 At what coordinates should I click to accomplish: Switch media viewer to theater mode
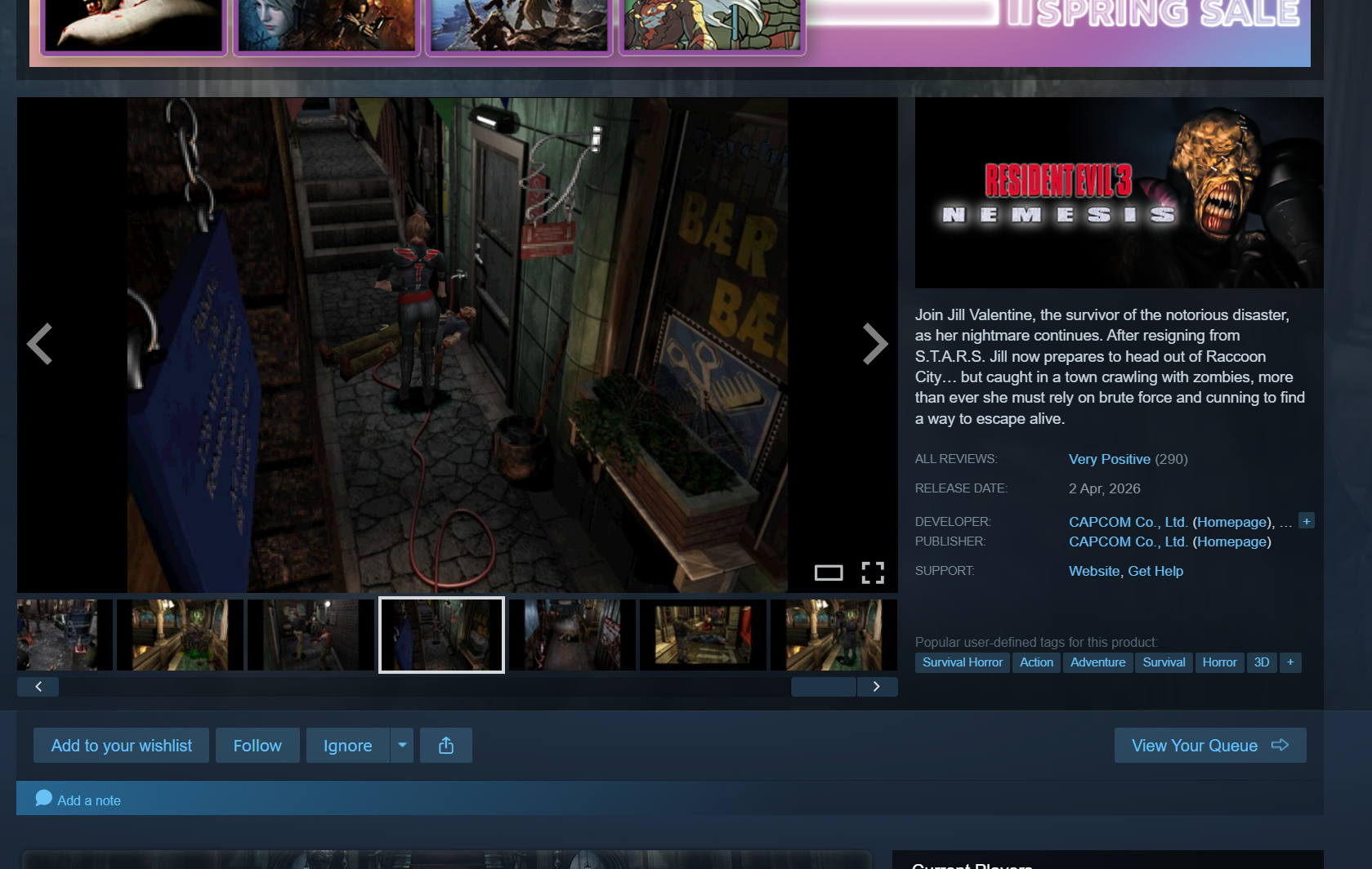pos(829,573)
